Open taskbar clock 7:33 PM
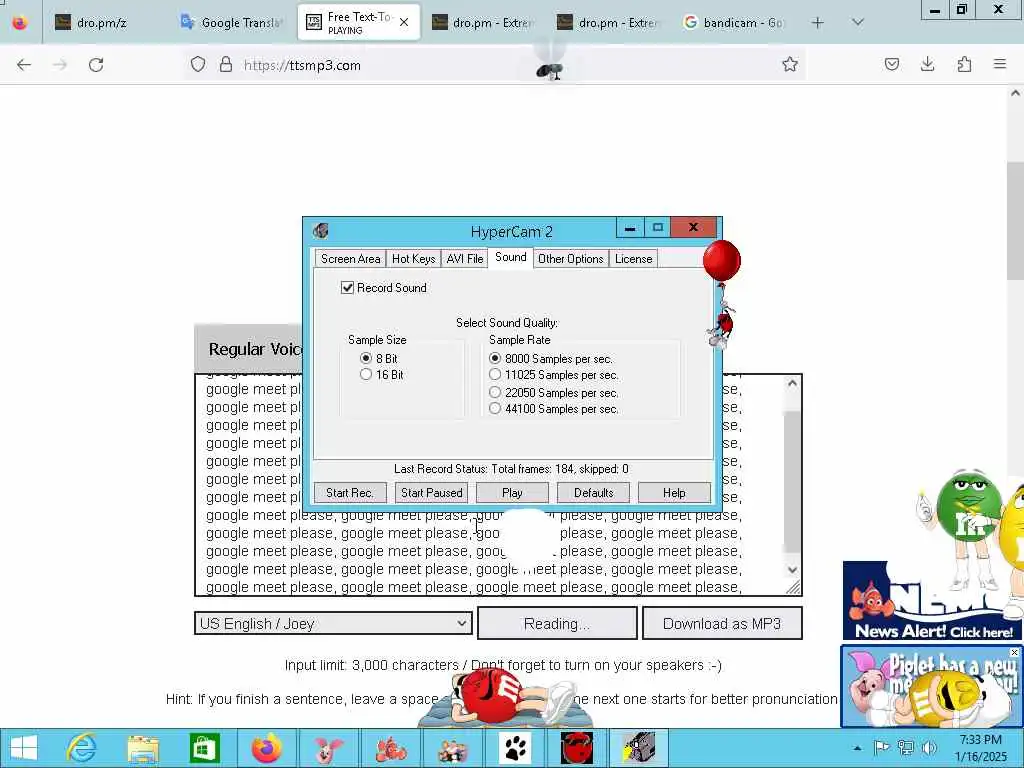 (x=980, y=748)
